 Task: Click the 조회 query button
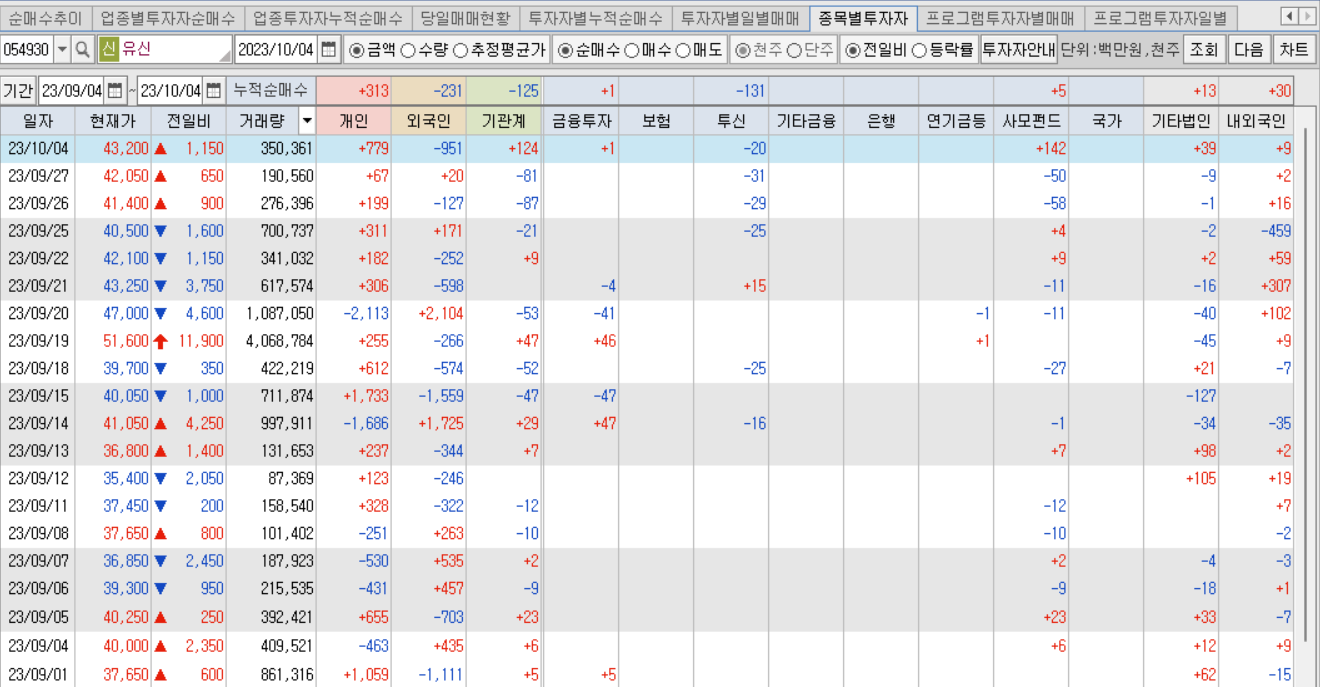tap(1203, 48)
